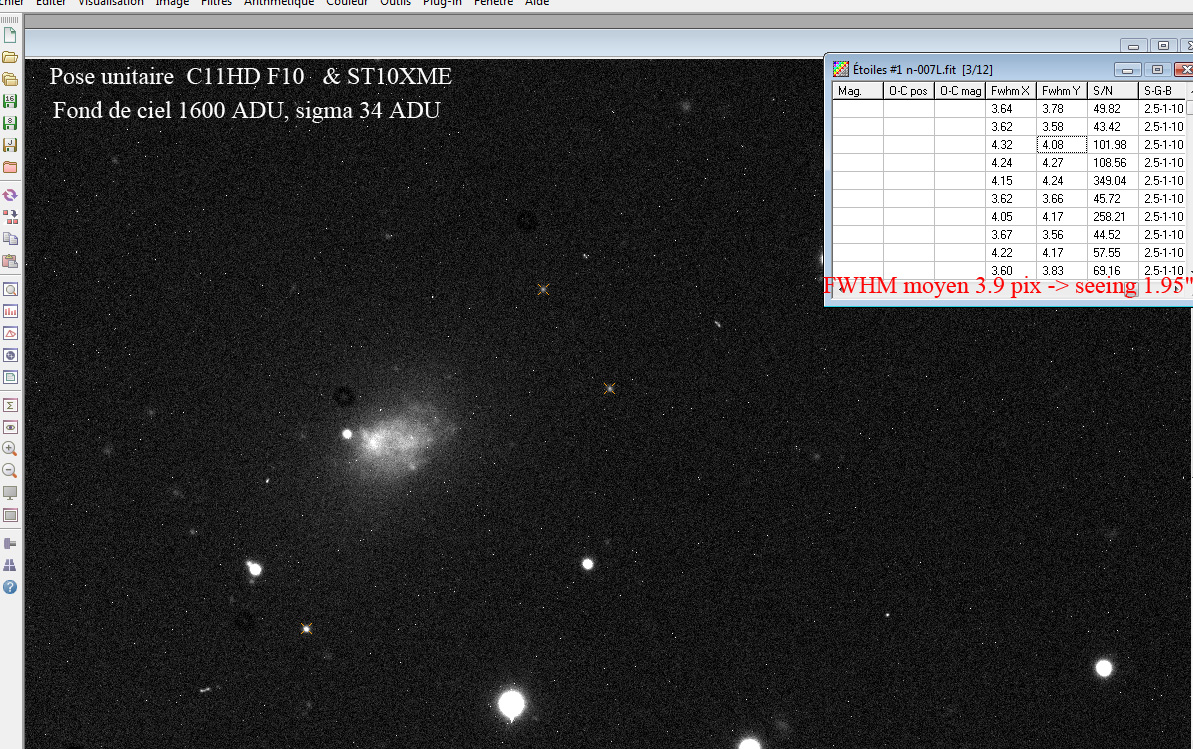Open the Aide menu

536,3
